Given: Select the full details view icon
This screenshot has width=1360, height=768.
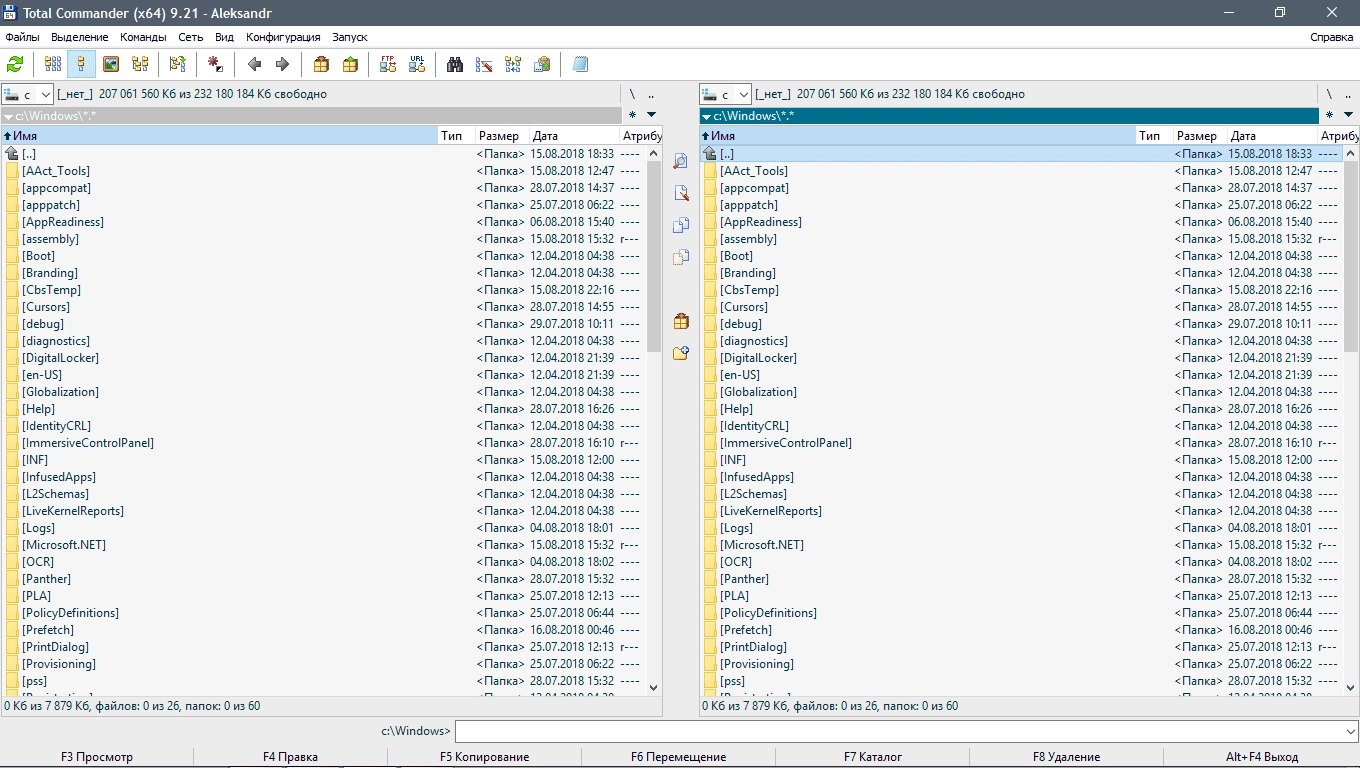Looking at the screenshot, I should 82,64.
